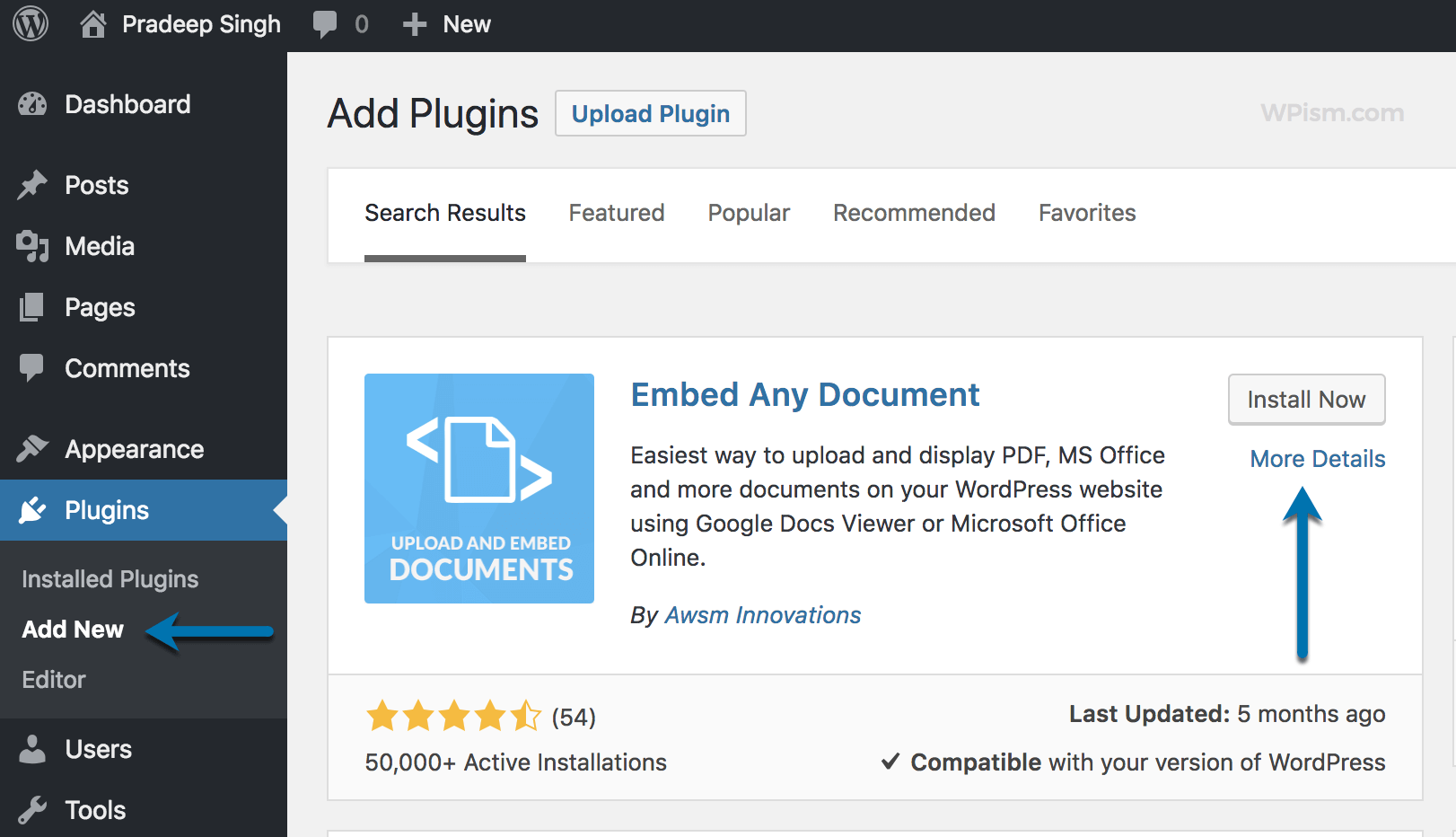Go to Installed Plugins page
Image resolution: width=1456 pixels, height=837 pixels.
109,578
